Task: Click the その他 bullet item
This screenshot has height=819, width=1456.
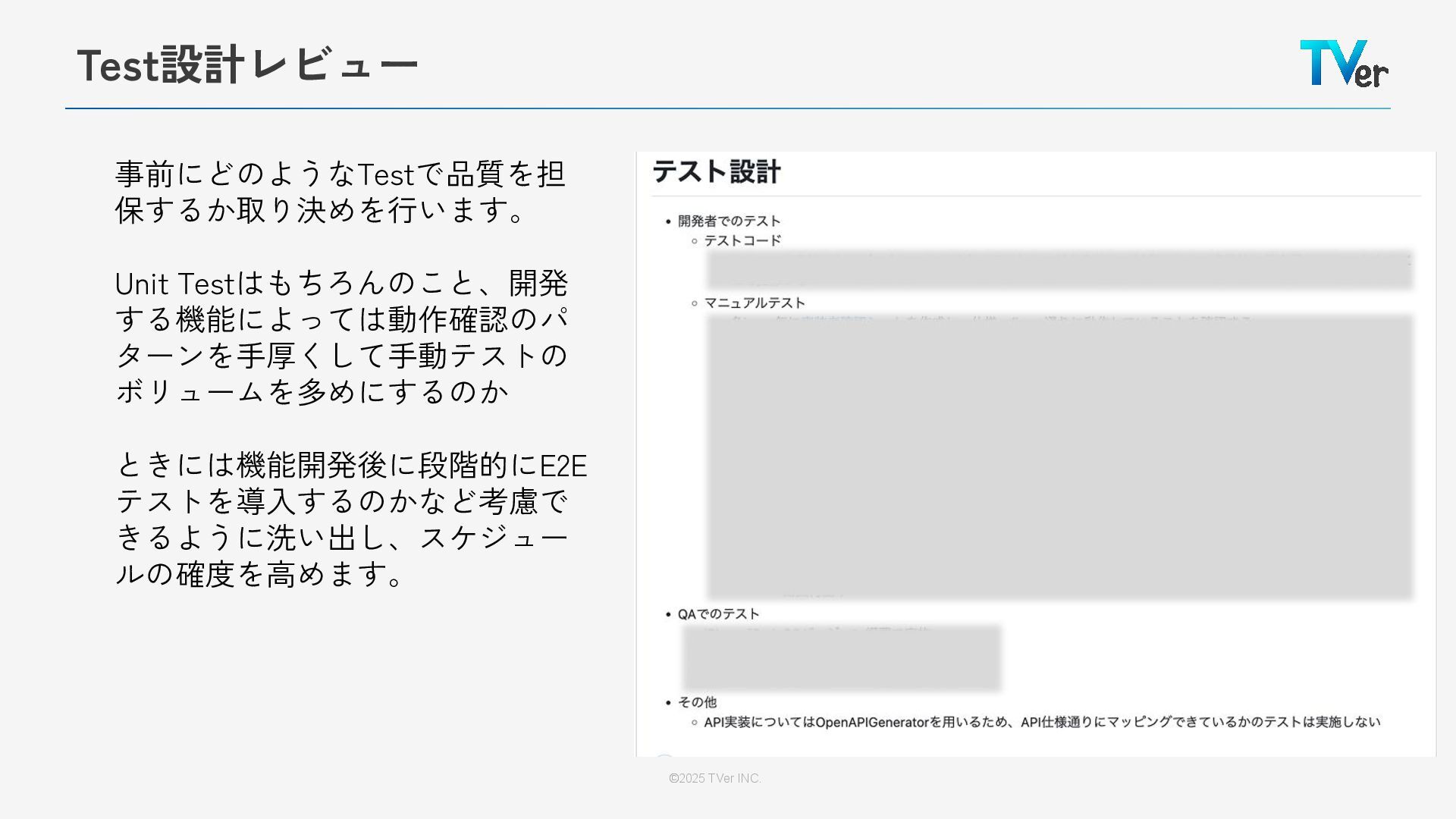Action: (x=697, y=702)
